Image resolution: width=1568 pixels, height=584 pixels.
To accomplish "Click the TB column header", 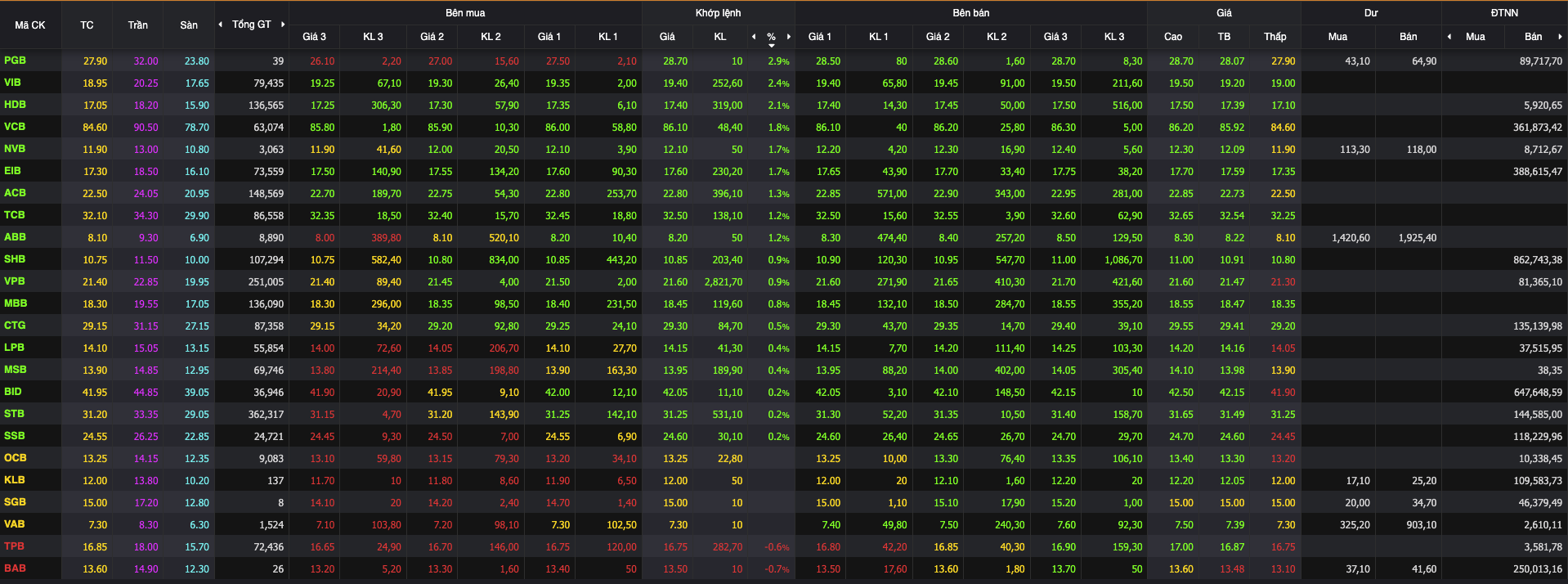I will [x=1224, y=37].
